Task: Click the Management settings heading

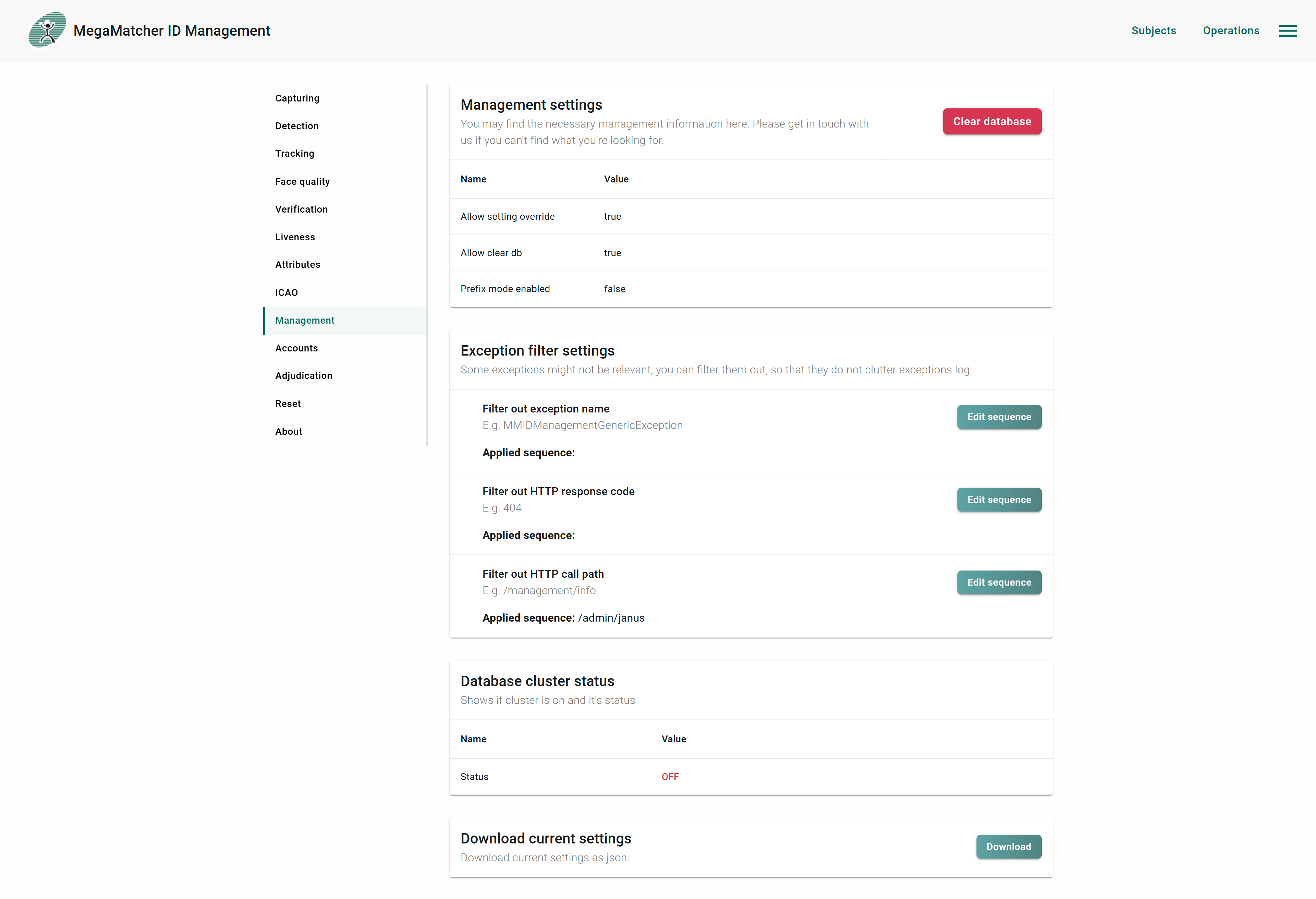Action: [531, 105]
